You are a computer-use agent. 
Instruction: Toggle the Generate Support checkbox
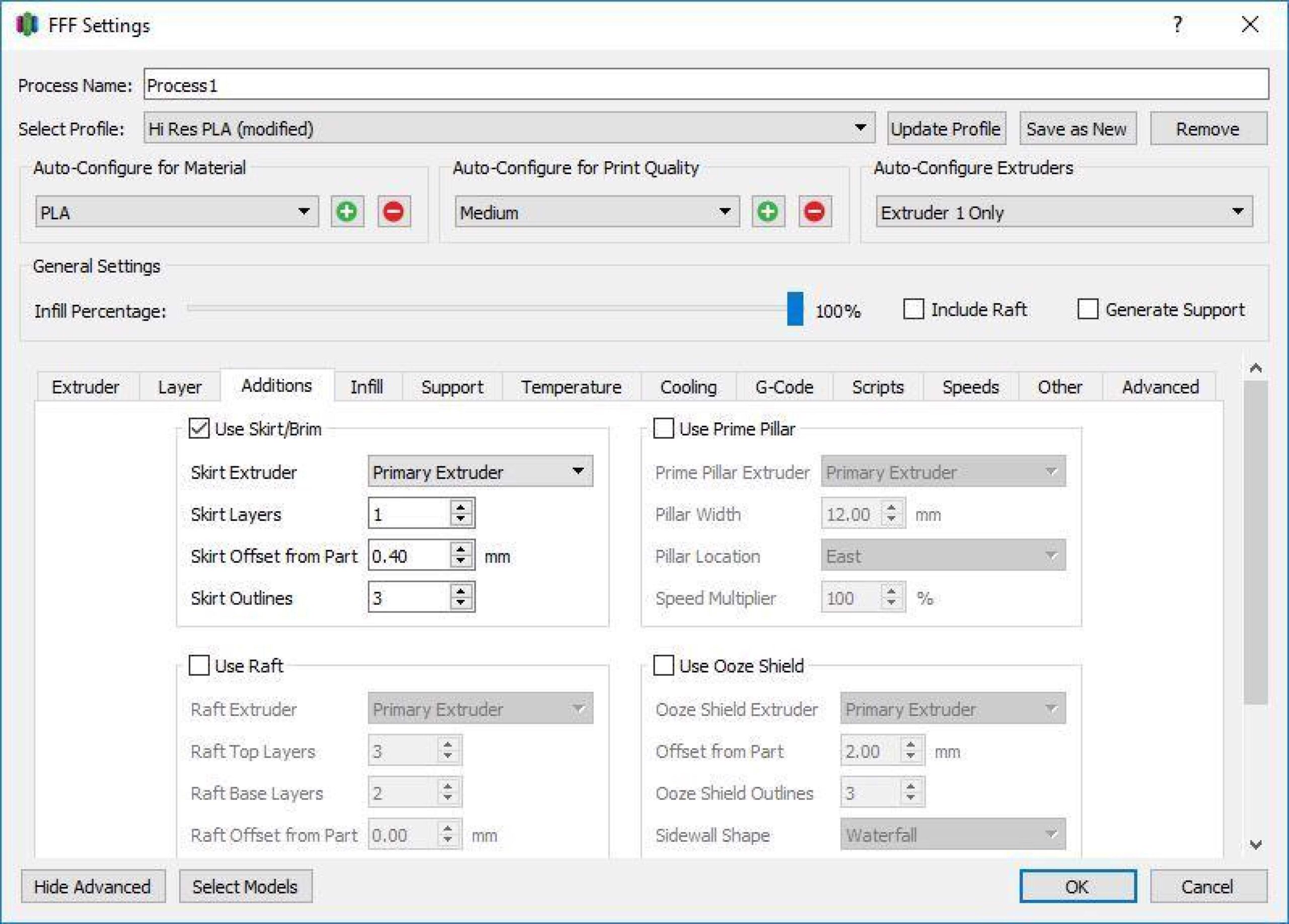tap(1087, 310)
